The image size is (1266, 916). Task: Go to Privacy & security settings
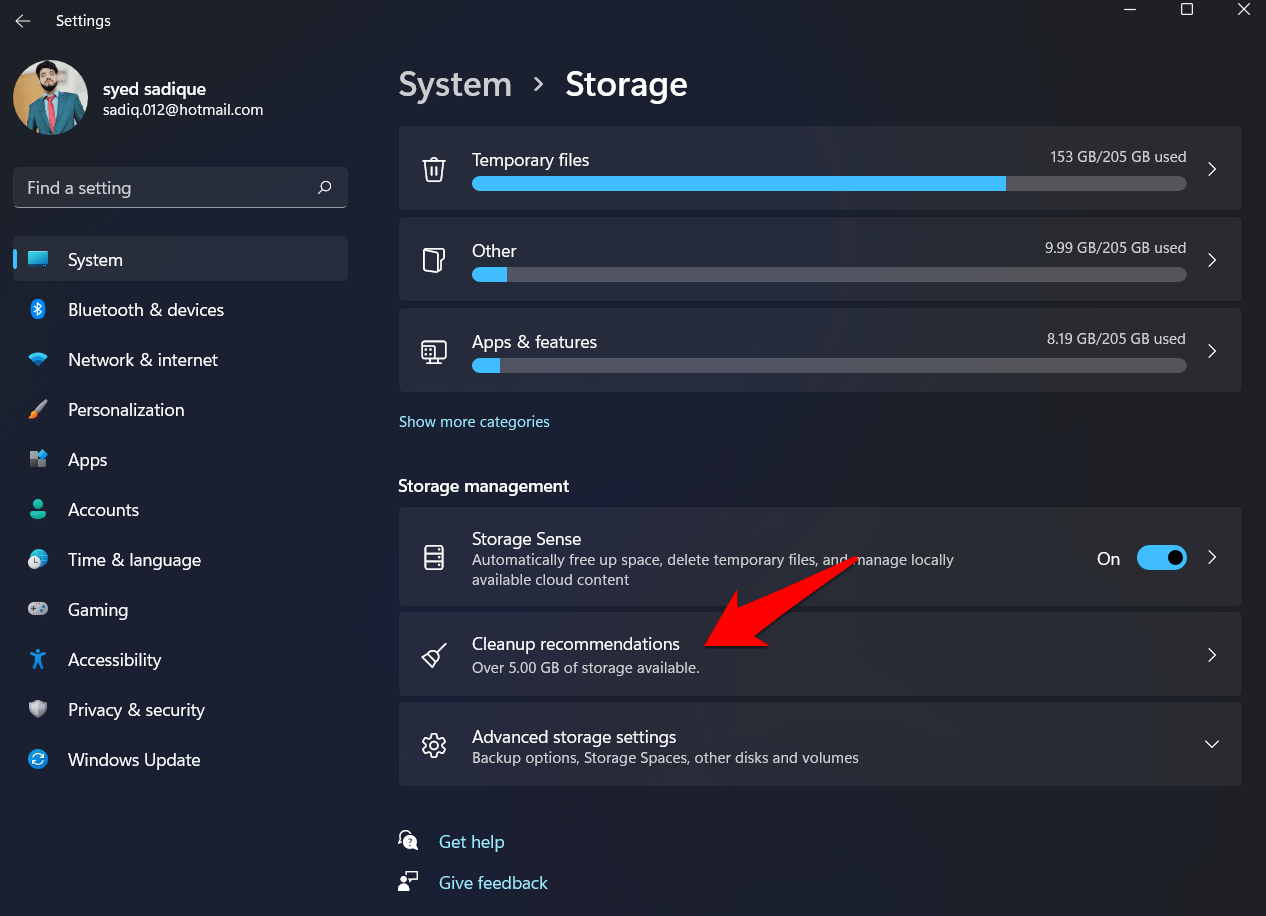pos(136,710)
